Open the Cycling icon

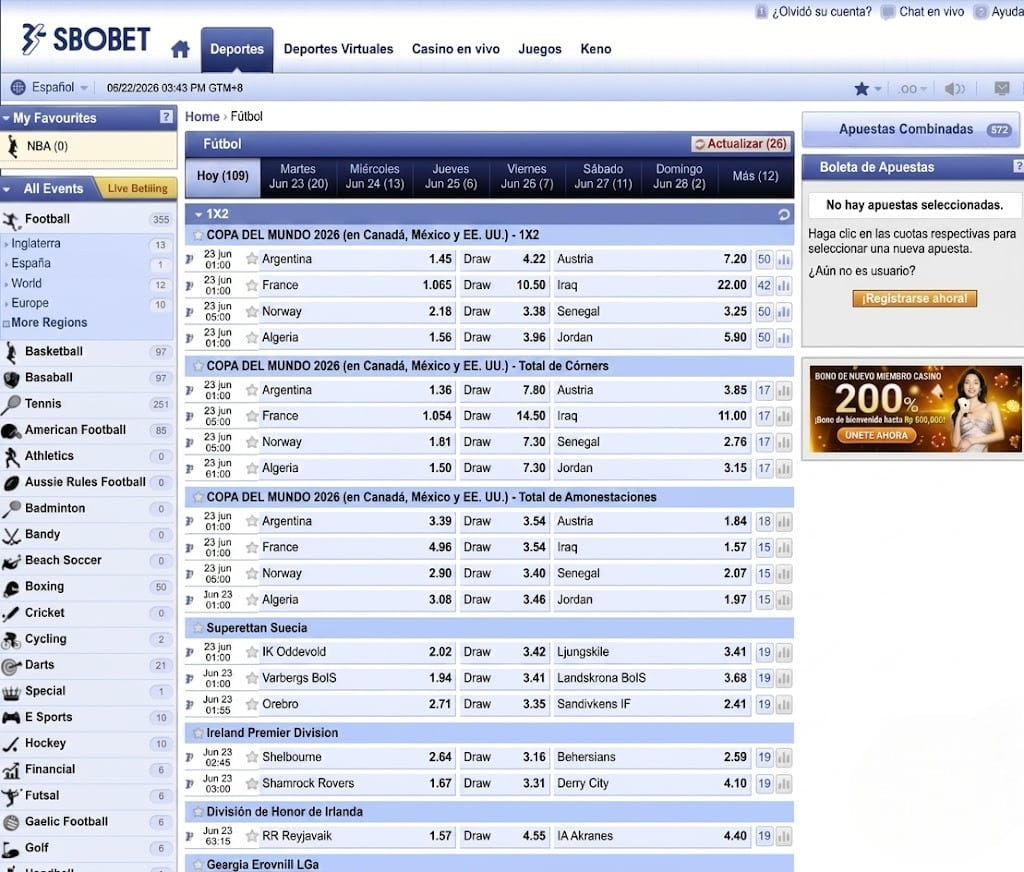tap(11, 640)
